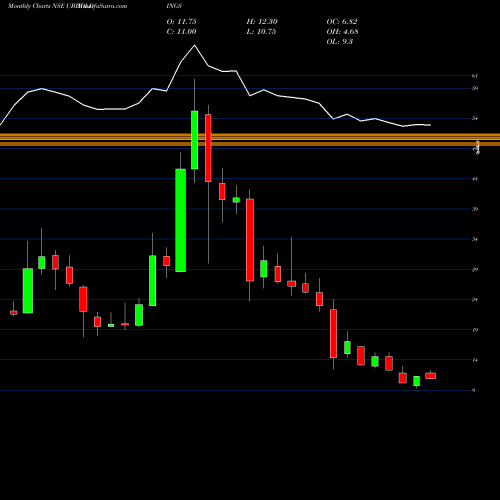Click the thick orange horizontal band
This screenshot has width=500, height=500.
[250, 140]
